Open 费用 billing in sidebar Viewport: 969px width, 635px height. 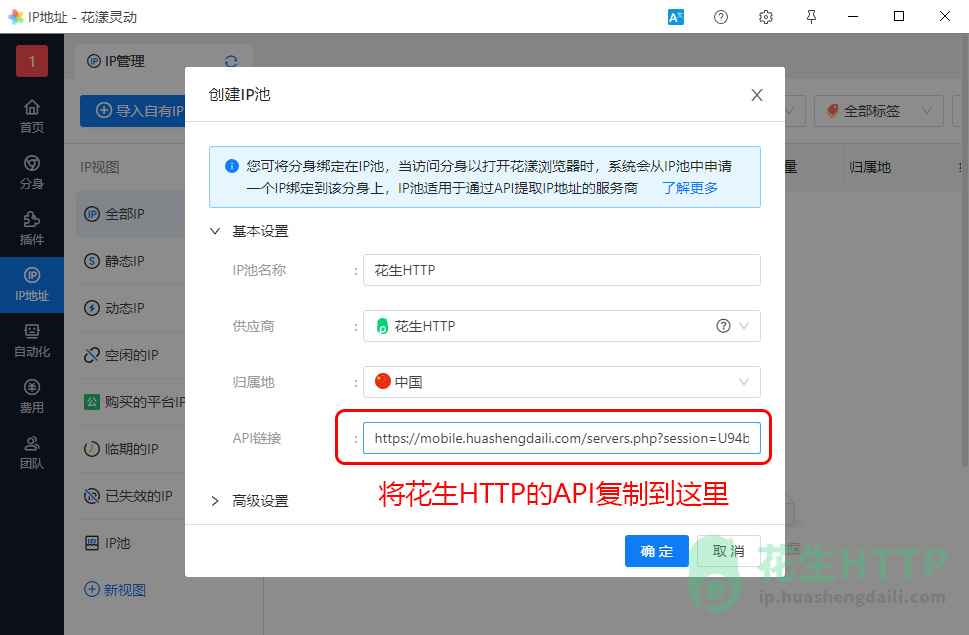coord(32,397)
